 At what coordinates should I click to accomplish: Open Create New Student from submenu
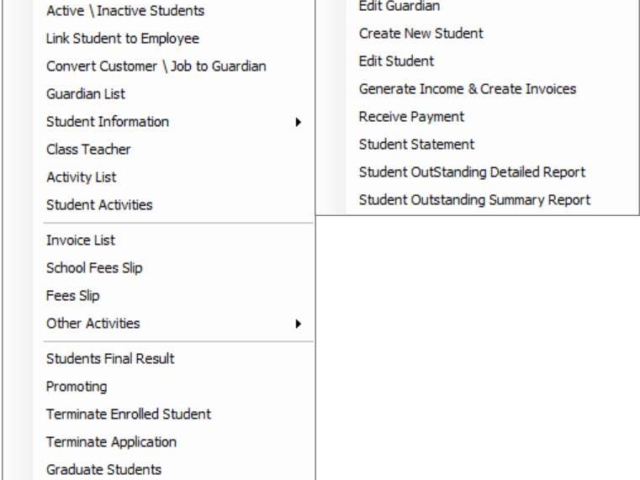pos(421,33)
